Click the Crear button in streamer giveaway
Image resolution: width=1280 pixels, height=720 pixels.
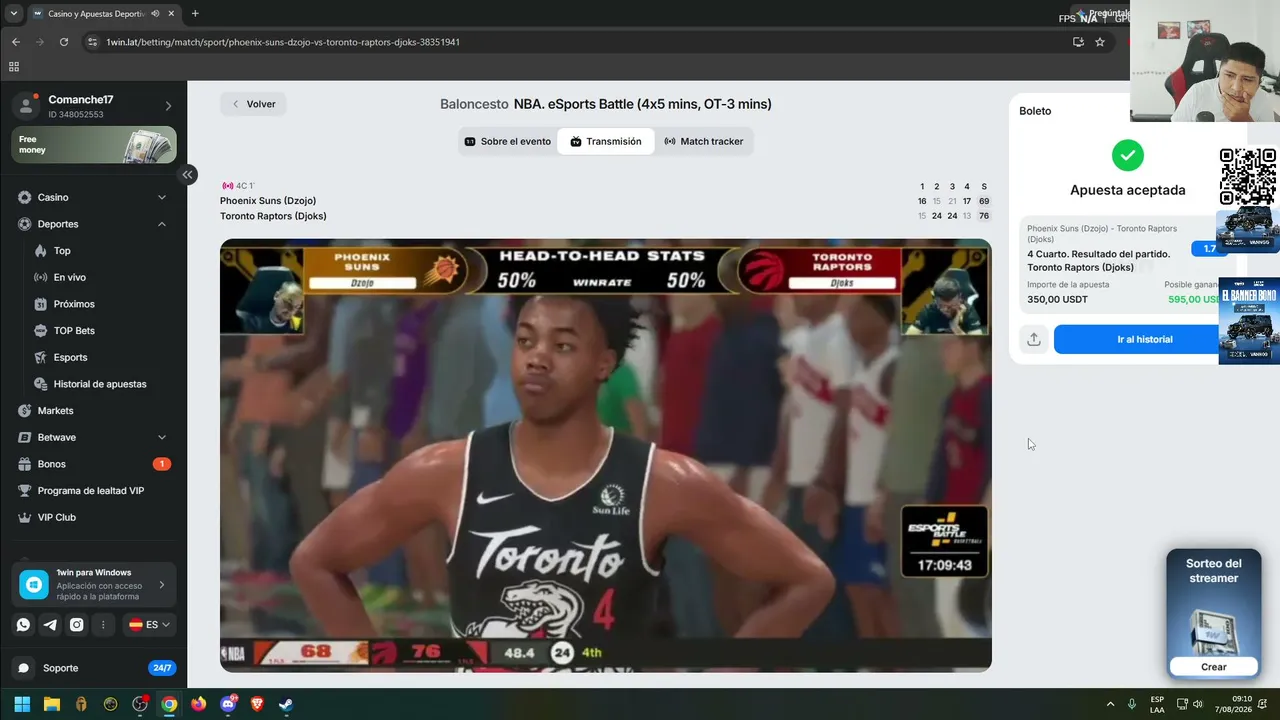point(1214,667)
